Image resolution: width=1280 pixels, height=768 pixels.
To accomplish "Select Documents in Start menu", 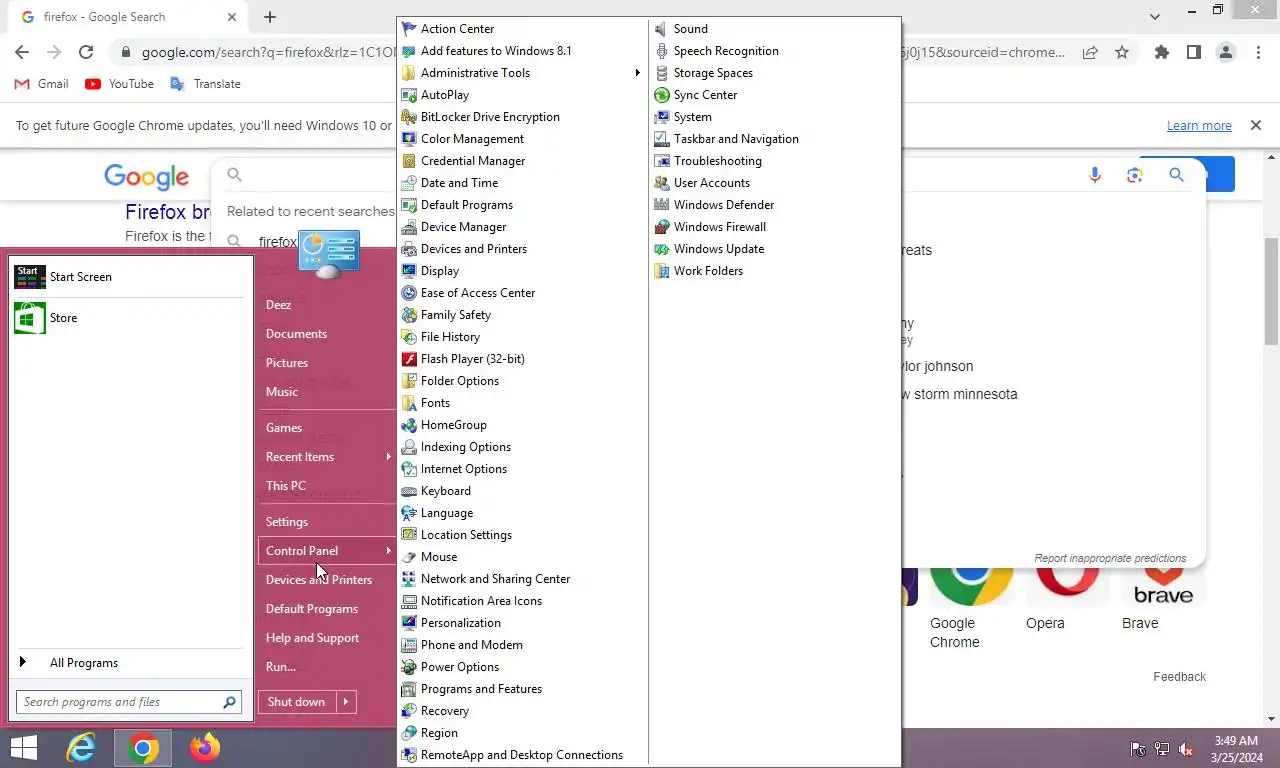I will click(x=296, y=334).
